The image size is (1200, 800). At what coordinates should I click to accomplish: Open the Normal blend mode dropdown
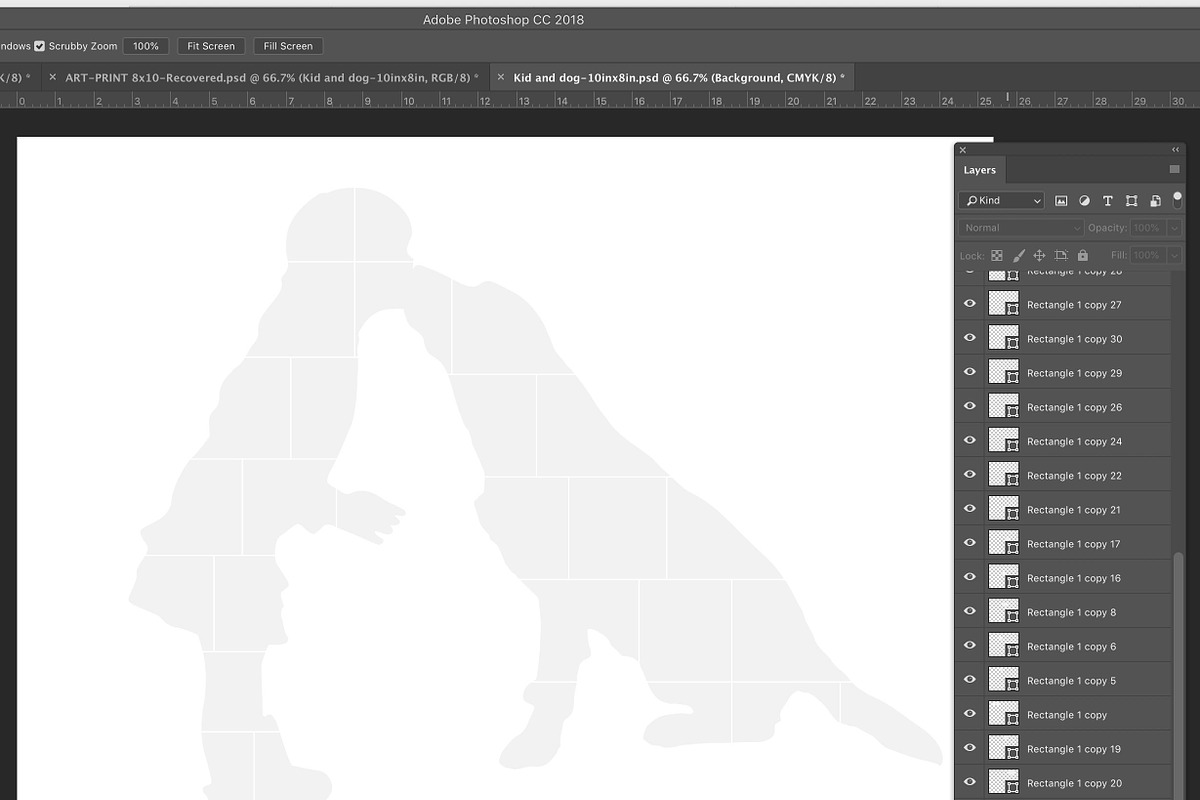click(x=1021, y=228)
